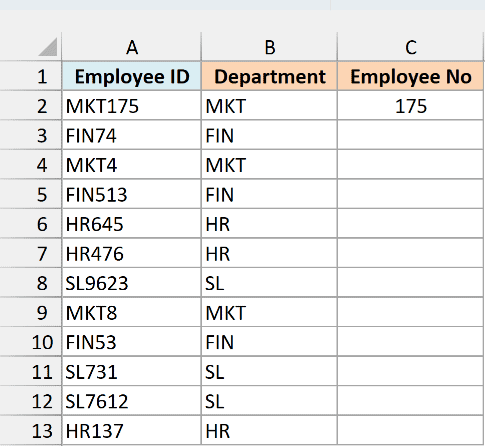
Task: Click empty Employee No cell in row 12
Action: pyautogui.click(x=411, y=401)
